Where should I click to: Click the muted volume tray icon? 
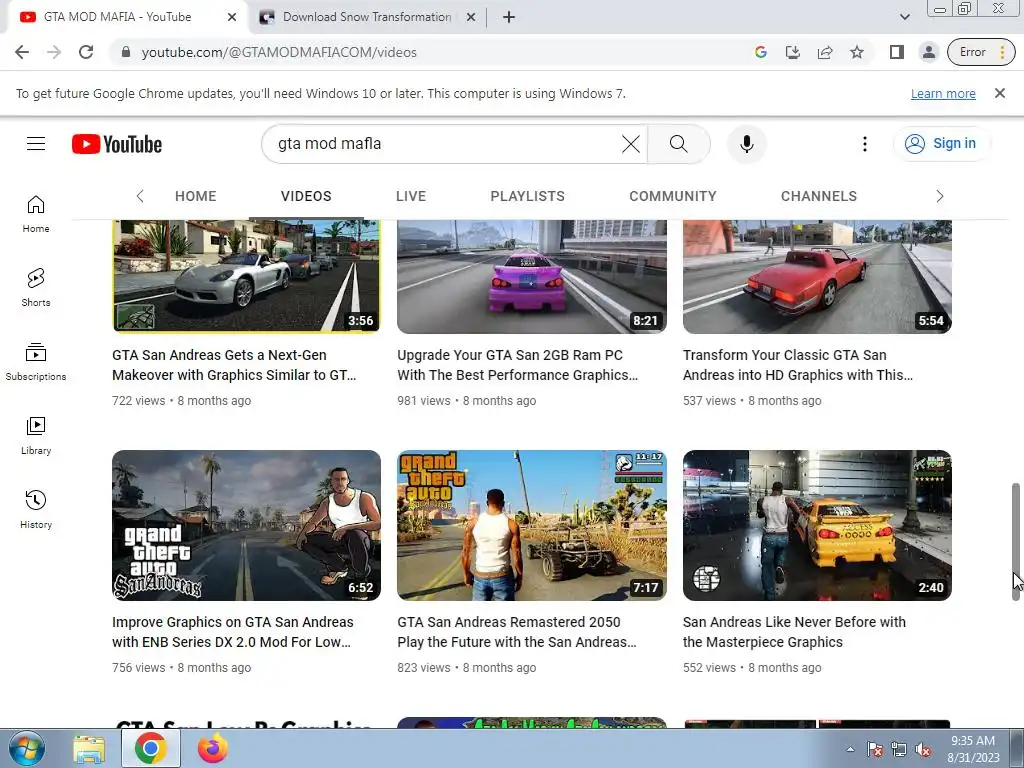pos(923,750)
